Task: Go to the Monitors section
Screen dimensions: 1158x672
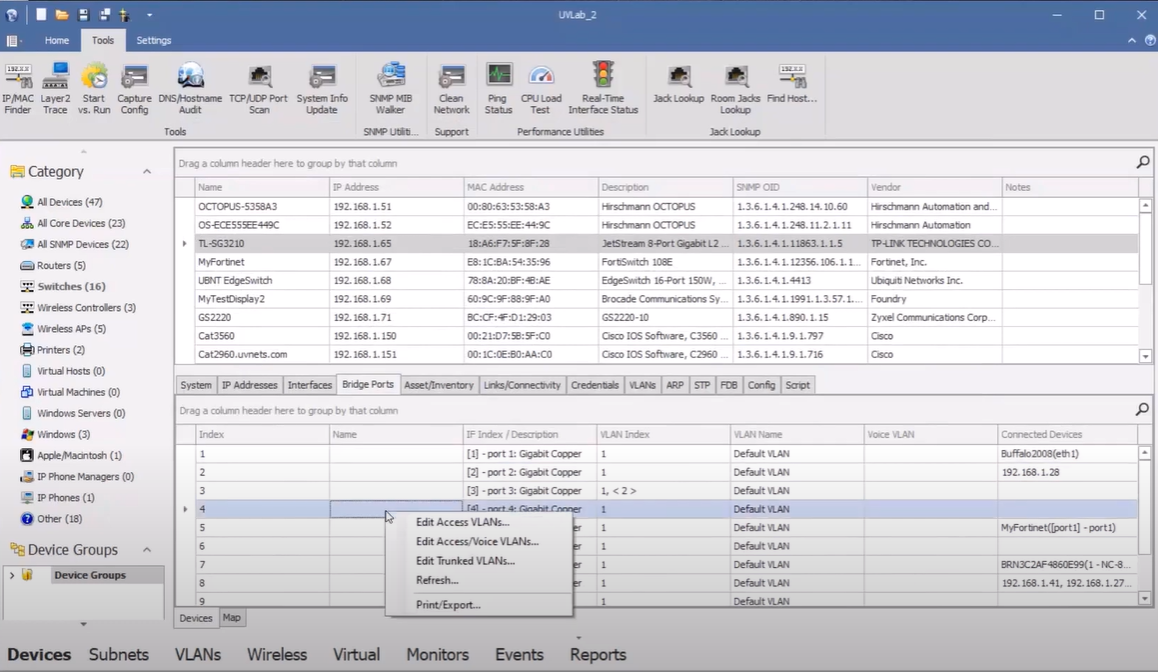Action: point(437,654)
